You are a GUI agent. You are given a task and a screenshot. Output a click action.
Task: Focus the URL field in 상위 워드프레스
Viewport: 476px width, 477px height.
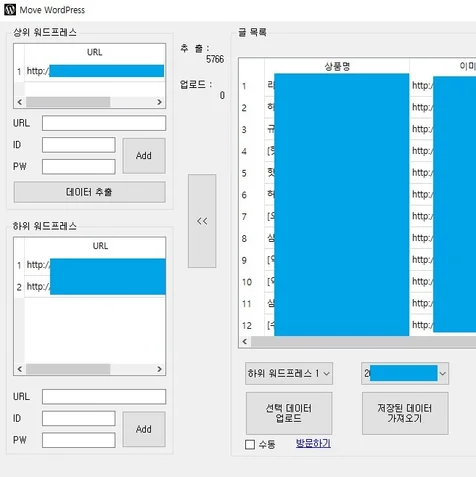104,123
